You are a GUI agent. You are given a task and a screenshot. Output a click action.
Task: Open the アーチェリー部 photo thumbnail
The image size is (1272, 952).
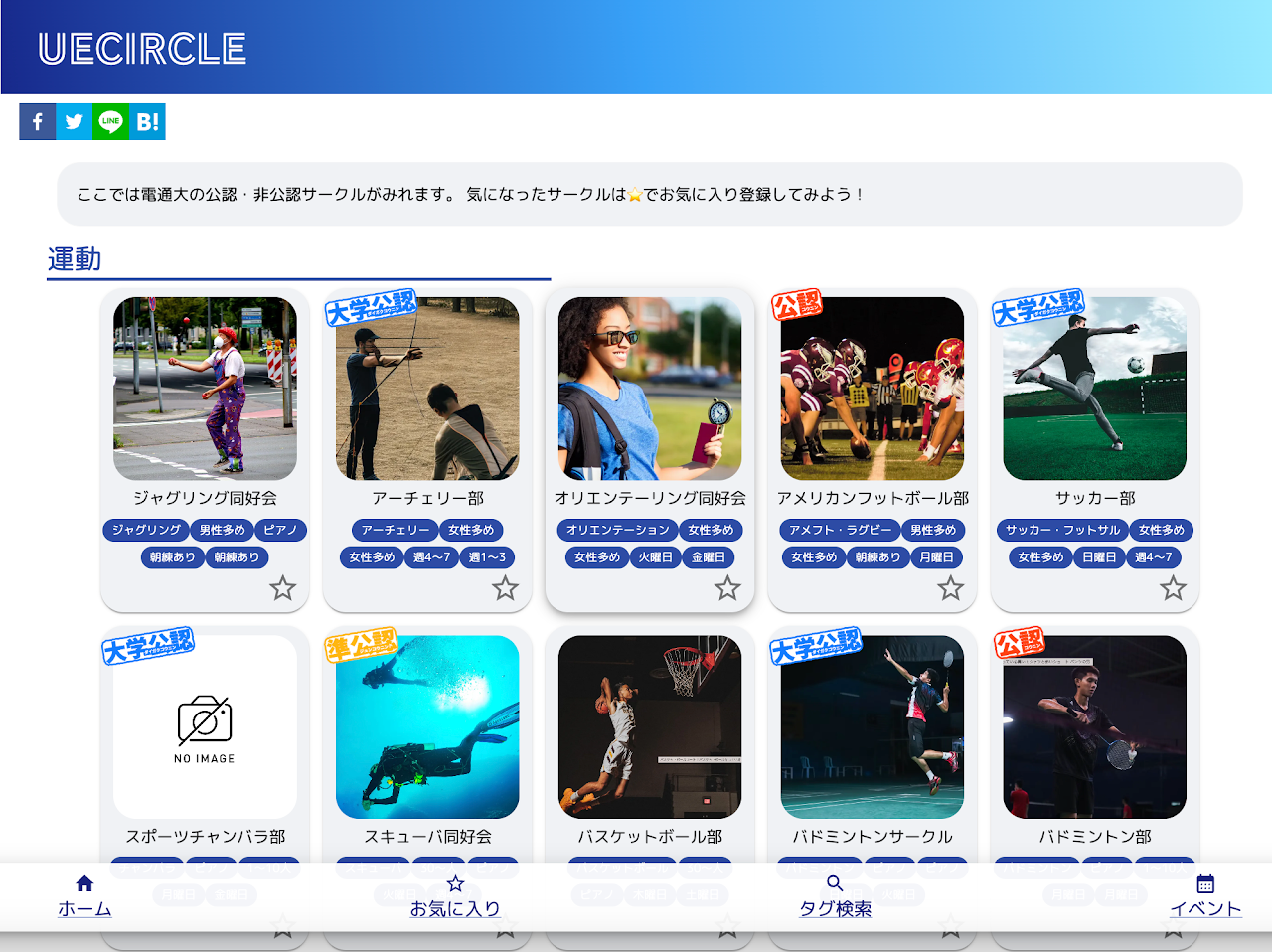click(426, 388)
